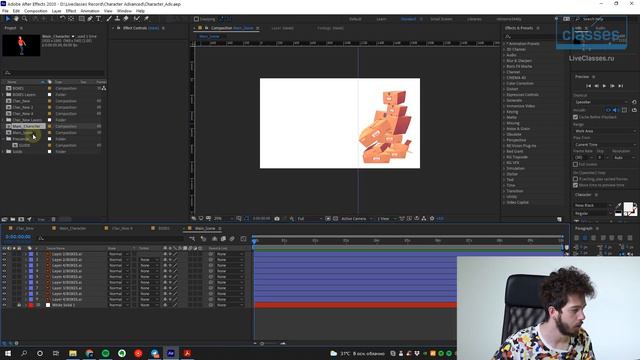Toggle audio inclusion in the Preview panel
The height and width of the screenshot is (360, 640).
[x=615, y=110]
